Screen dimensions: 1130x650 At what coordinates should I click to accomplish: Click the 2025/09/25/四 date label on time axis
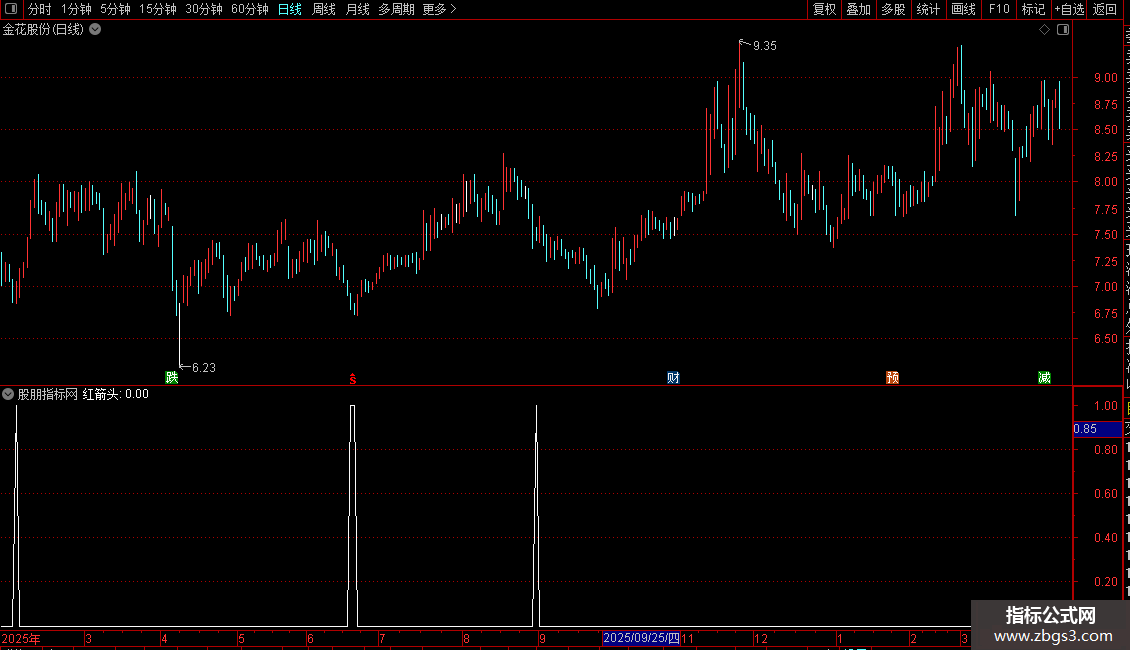coord(641,638)
